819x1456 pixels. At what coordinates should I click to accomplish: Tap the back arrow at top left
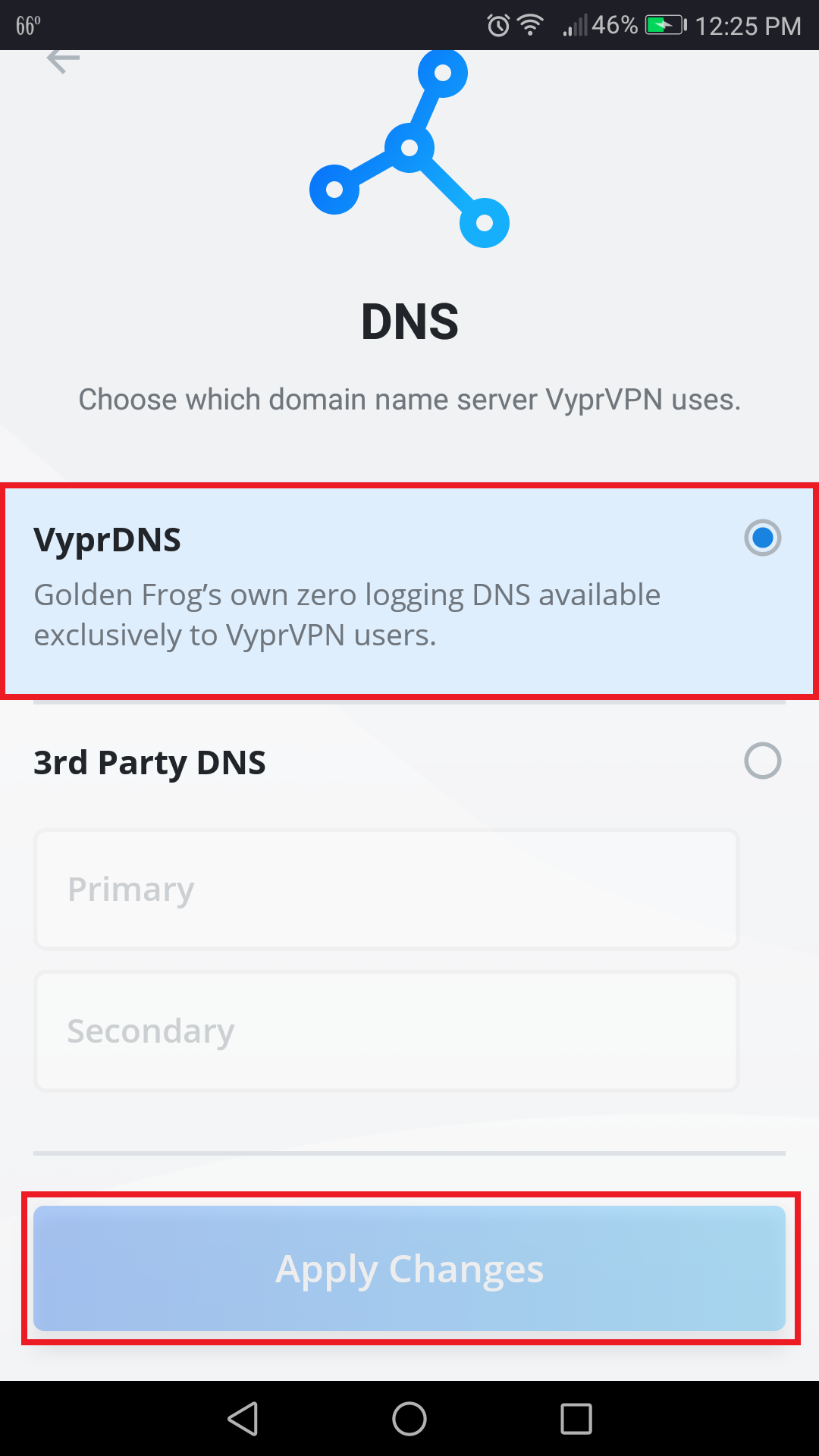coord(63,59)
